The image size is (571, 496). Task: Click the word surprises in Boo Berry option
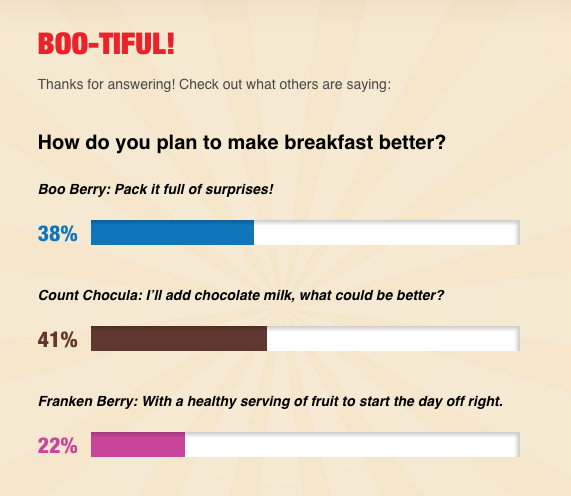240,189
